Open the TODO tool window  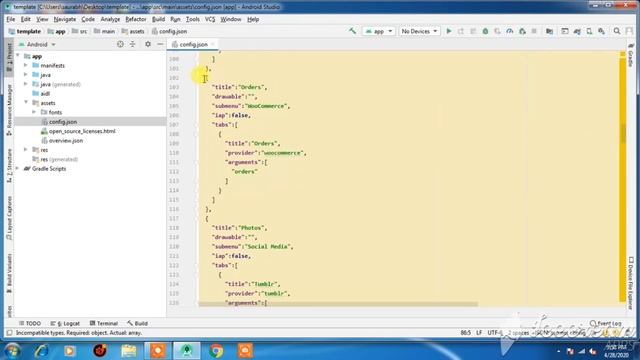30,323
